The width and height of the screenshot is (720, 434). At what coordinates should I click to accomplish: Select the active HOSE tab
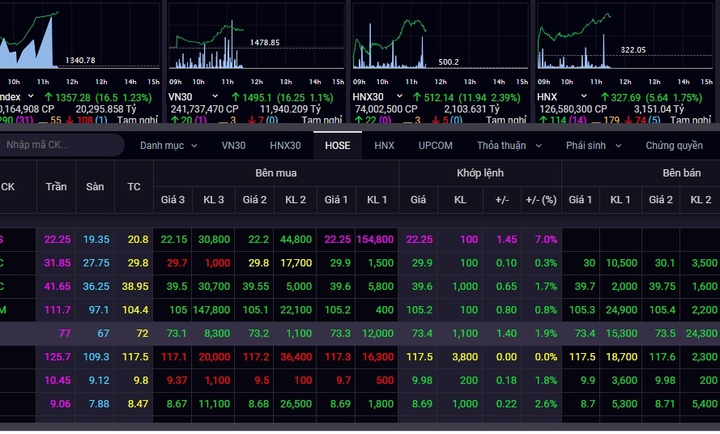click(338, 145)
